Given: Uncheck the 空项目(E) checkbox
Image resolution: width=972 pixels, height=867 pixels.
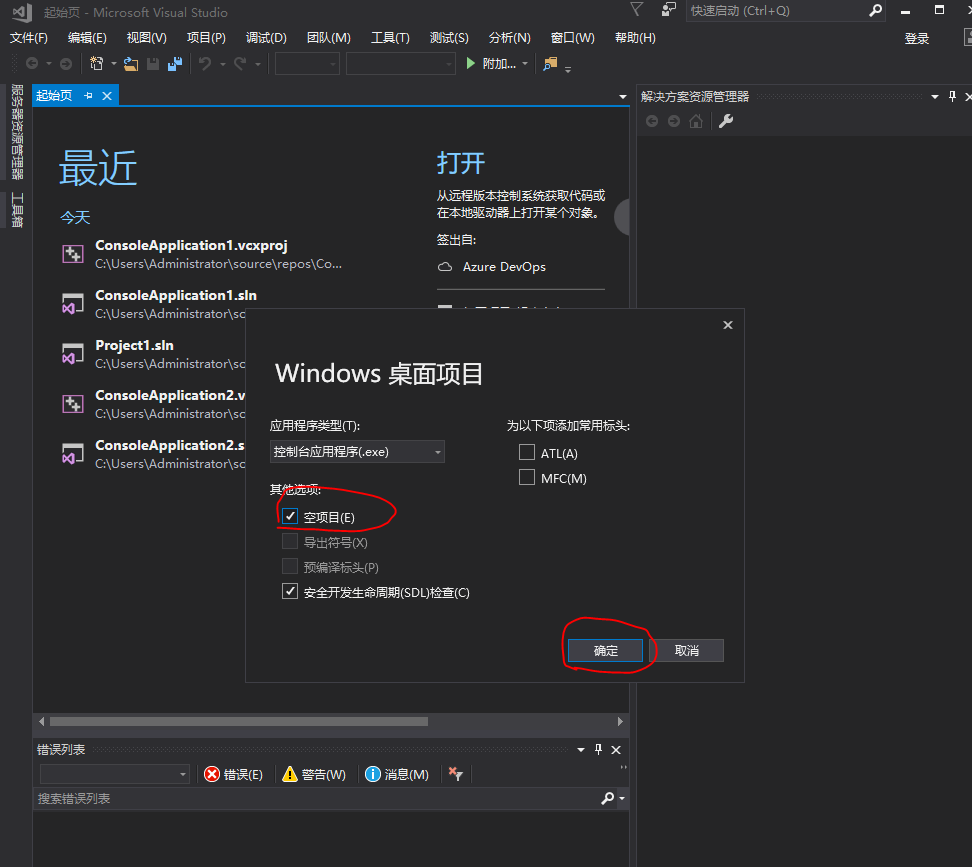Looking at the screenshot, I should pyautogui.click(x=289, y=516).
